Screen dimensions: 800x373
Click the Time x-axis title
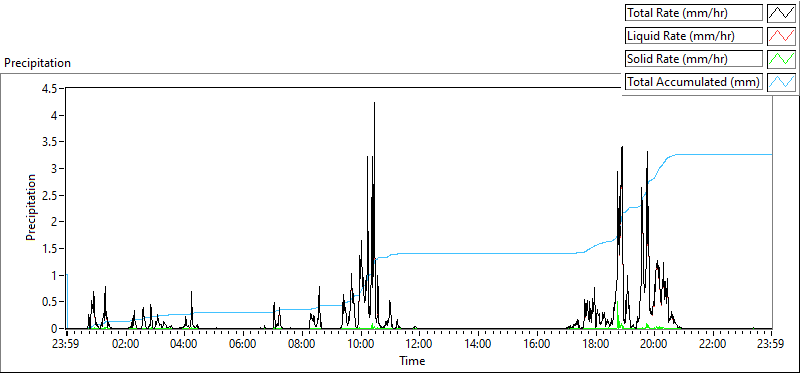[x=412, y=361]
